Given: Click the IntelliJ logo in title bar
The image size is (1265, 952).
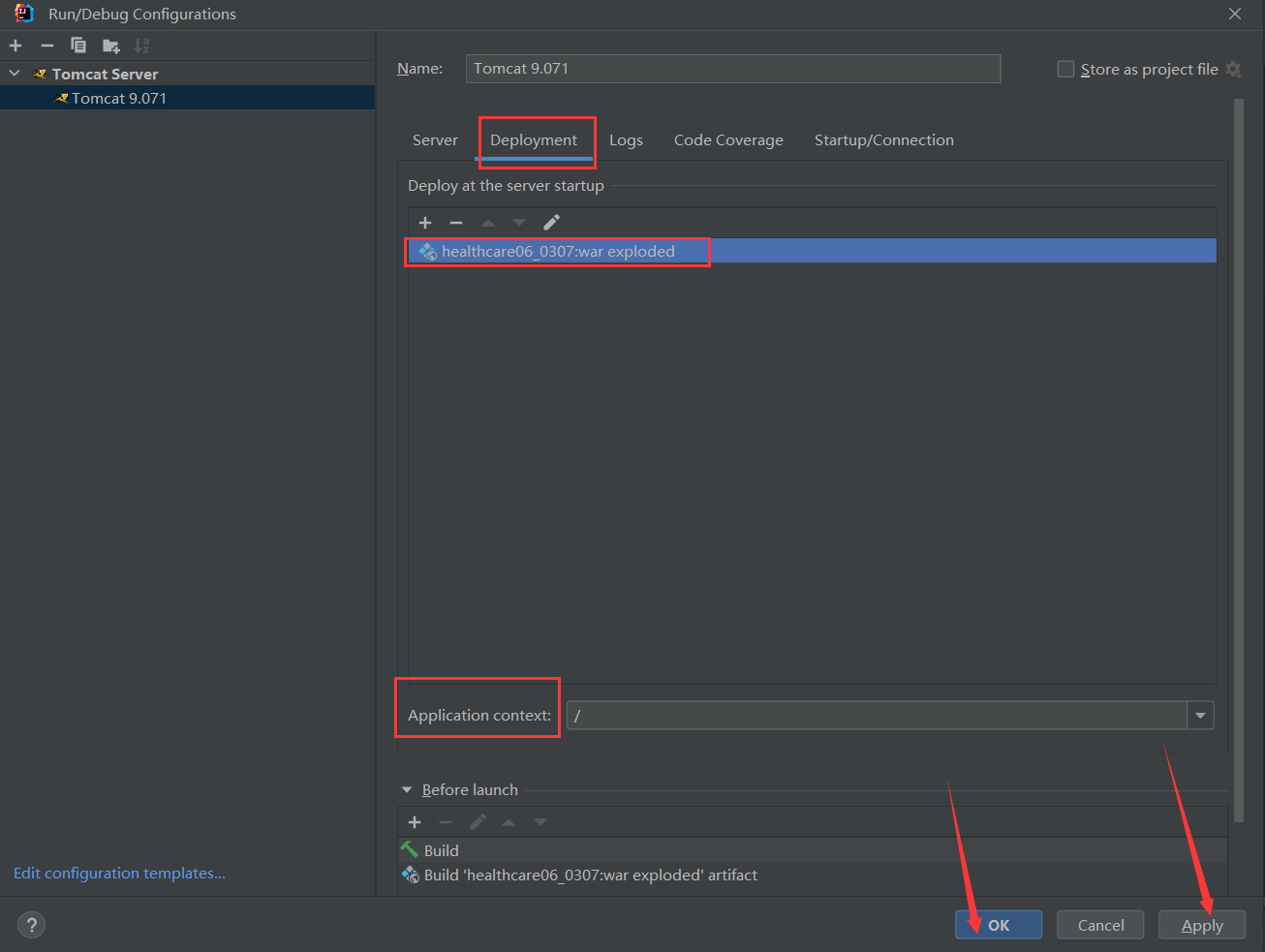Looking at the screenshot, I should coord(24,14).
